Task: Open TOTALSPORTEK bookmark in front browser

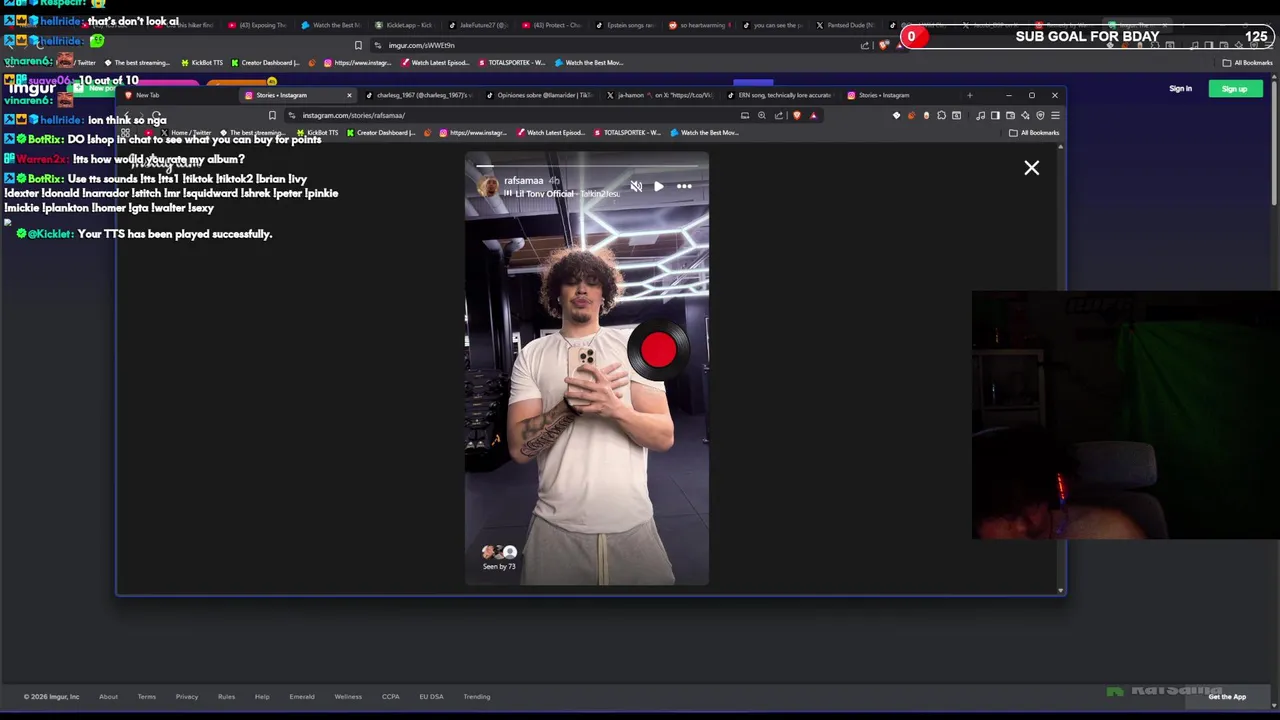Action: tap(628, 132)
